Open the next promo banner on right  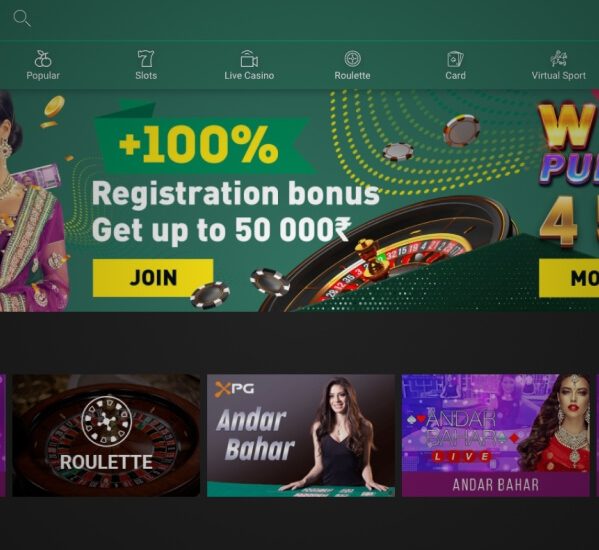pyautogui.click(x=565, y=201)
